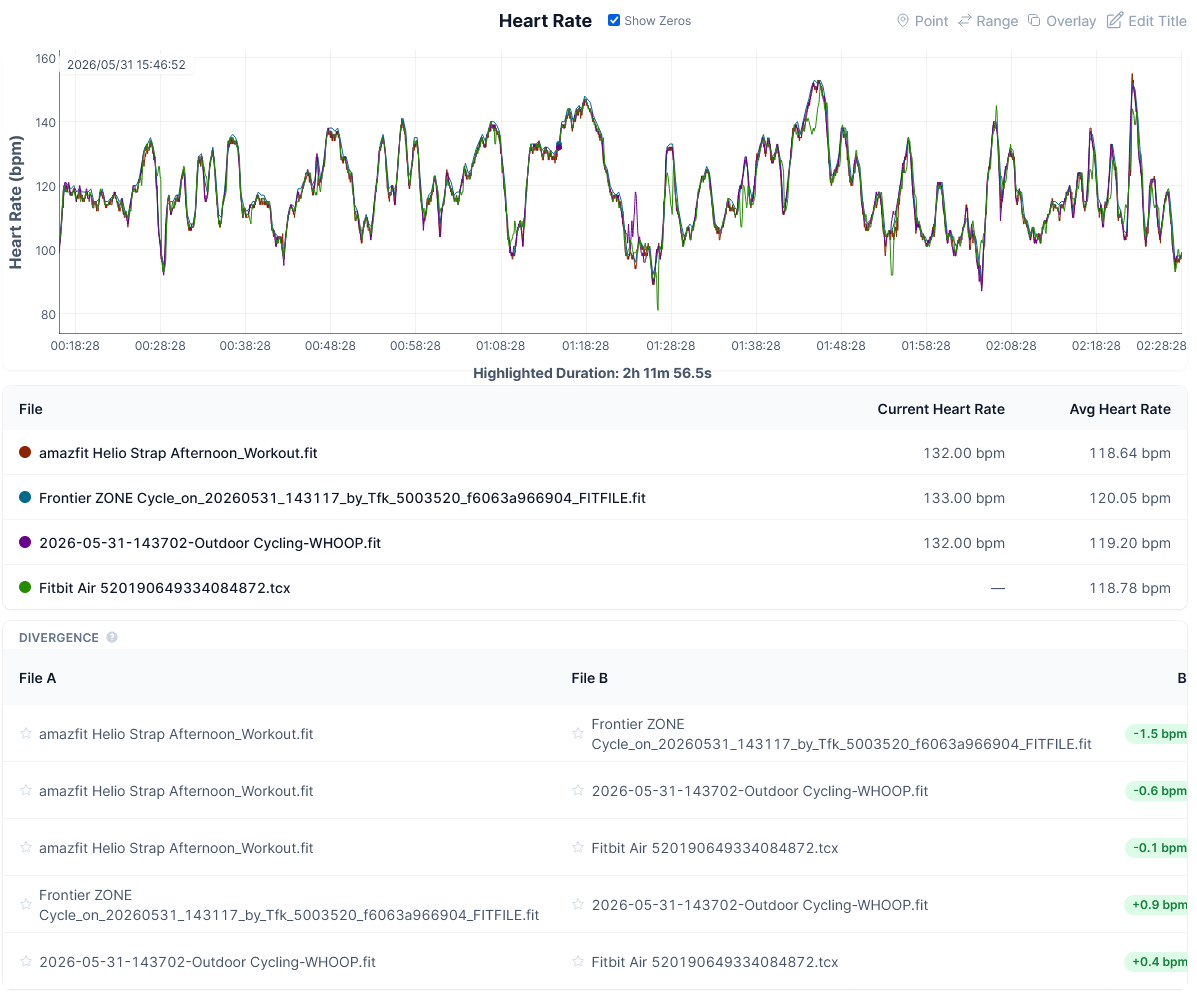Click the File column header in file table
Screen dimensions: 1197x1002
tap(31, 409)
